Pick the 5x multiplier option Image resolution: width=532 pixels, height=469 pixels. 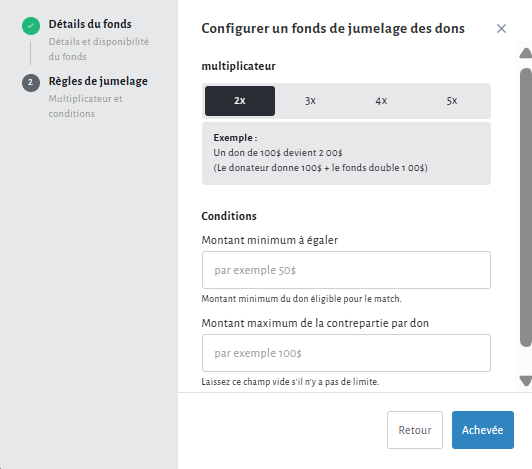tap(452, 101)
